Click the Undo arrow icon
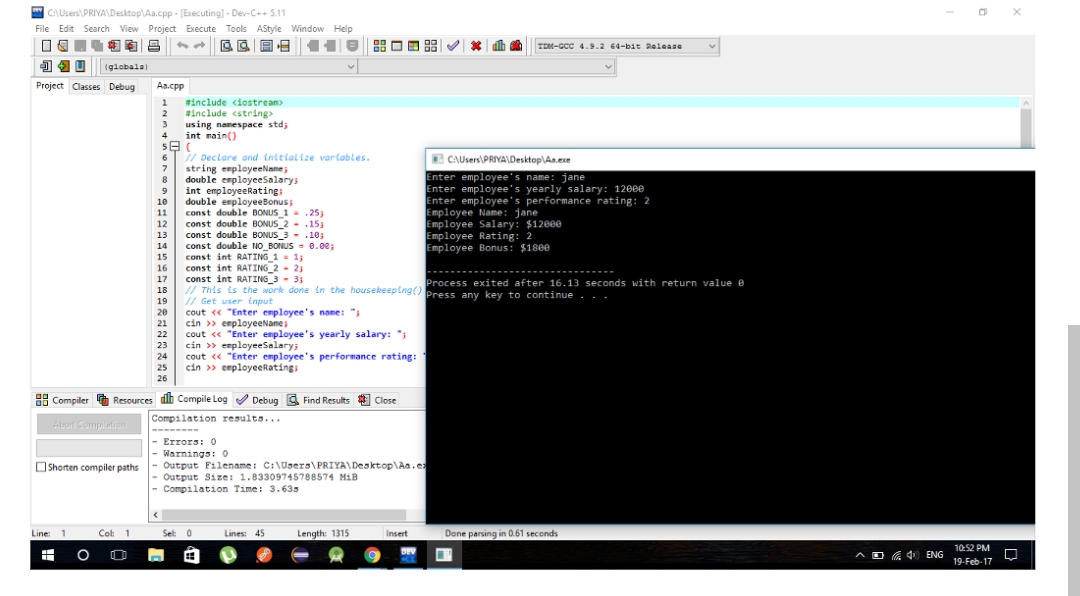Screen dimensions: 1080x596 click(184, 46)
